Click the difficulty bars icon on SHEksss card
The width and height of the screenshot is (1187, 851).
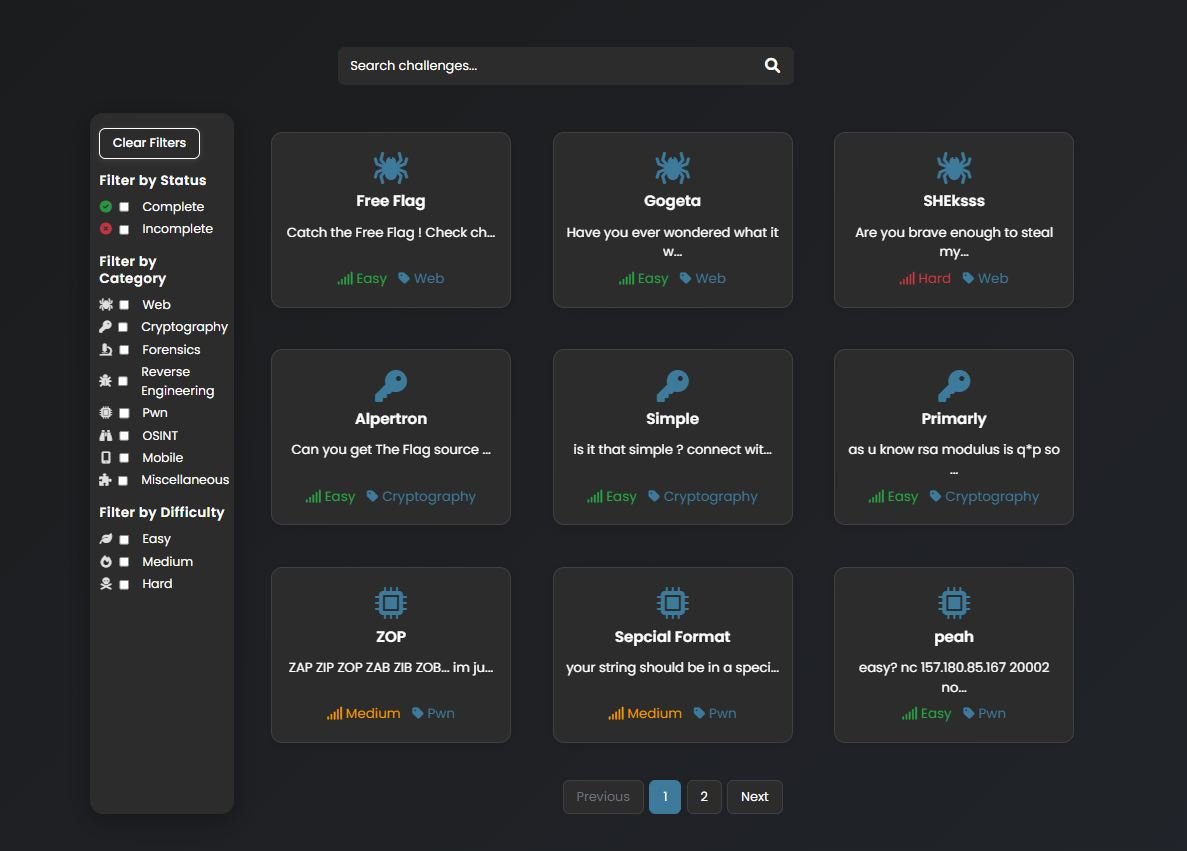(907, 278)
